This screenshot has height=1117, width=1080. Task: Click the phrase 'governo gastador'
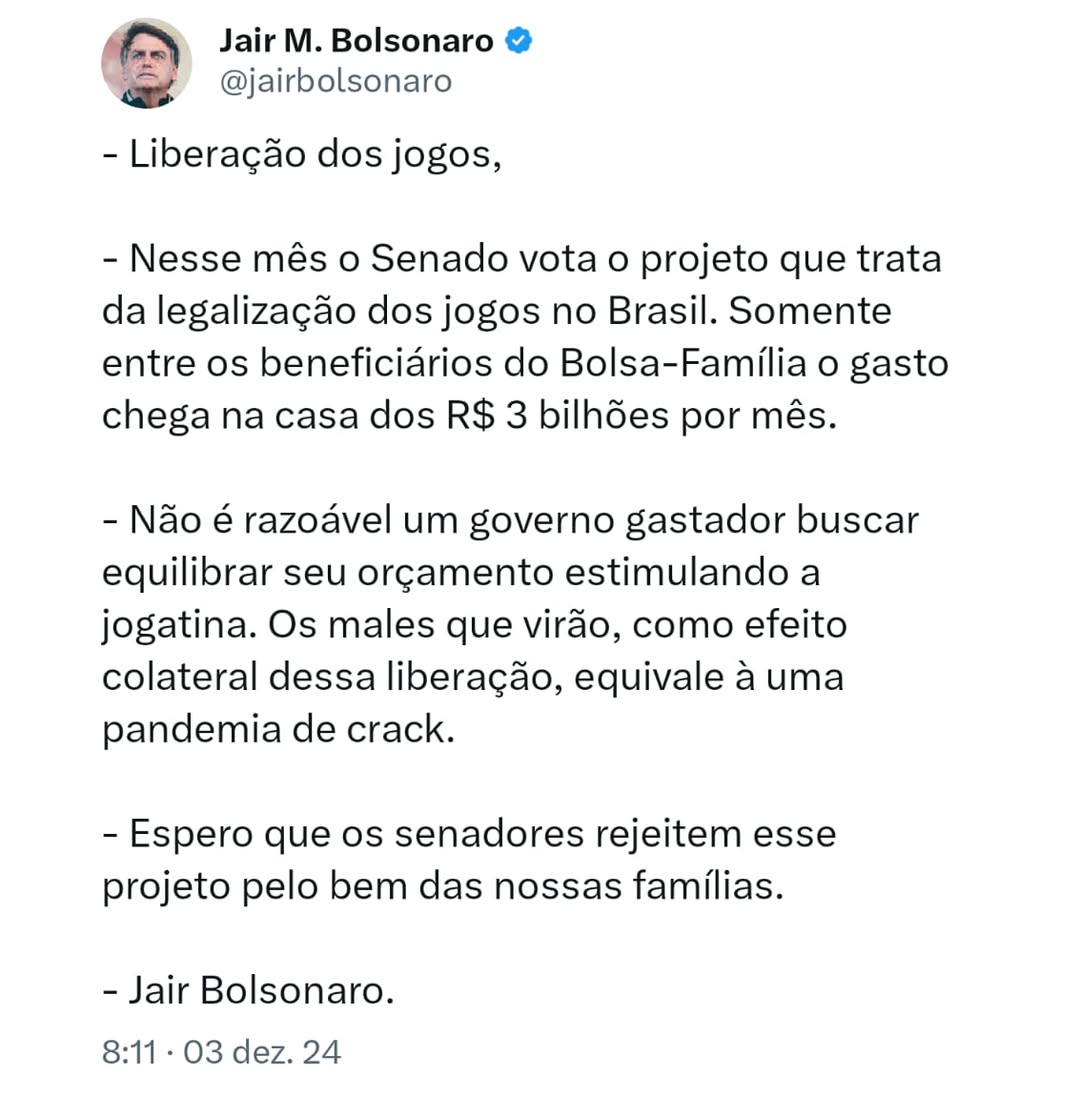click(x=627, y=521)
